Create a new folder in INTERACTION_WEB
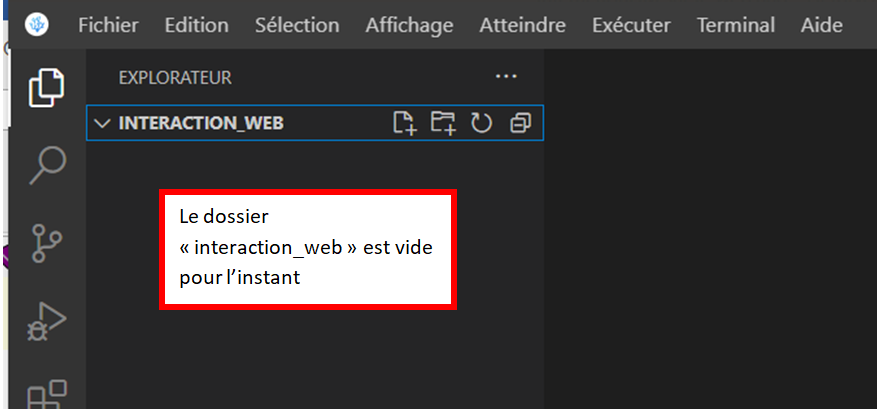The width and height of the screenshot is (877, 409). point(443,123)
